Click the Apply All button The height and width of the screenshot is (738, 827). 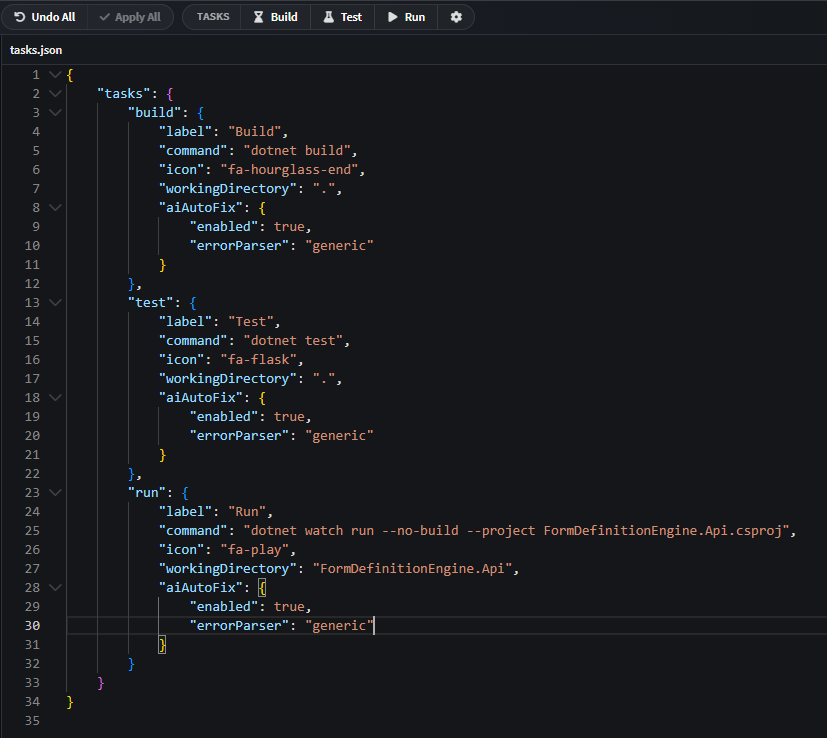[130, 17]
